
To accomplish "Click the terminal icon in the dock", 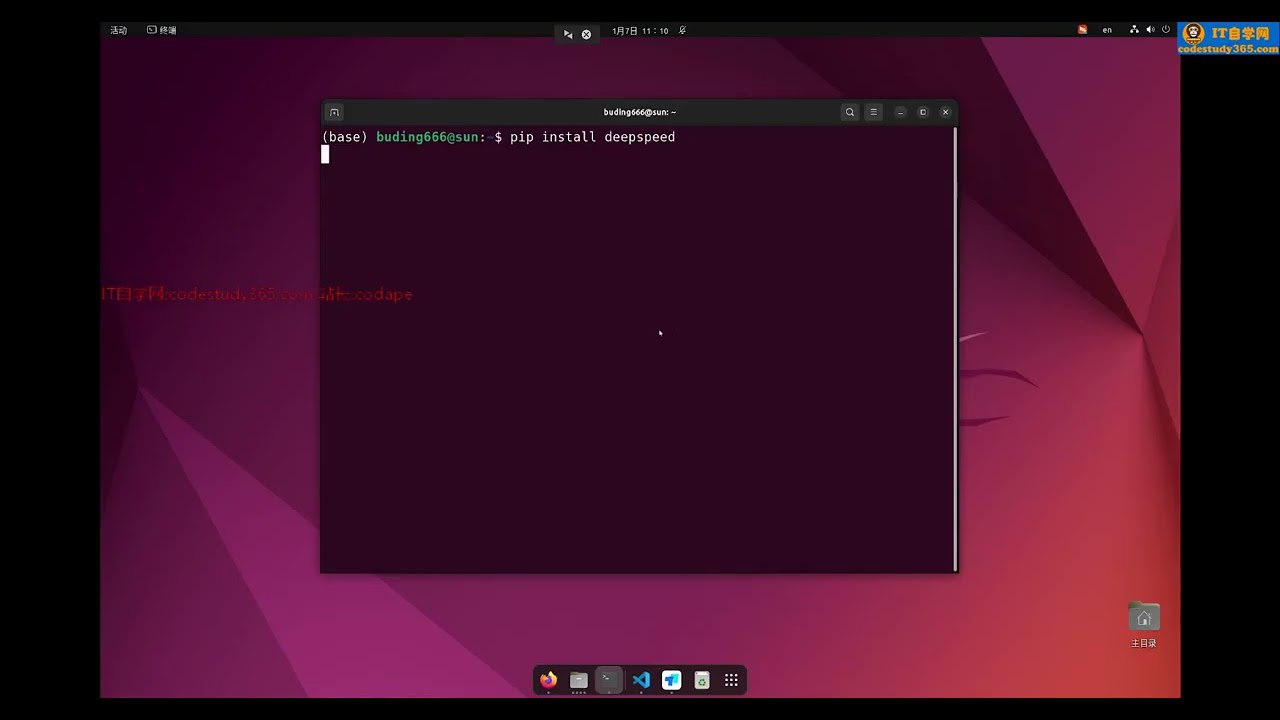I will pyautogui.click(x=609, y=680).
